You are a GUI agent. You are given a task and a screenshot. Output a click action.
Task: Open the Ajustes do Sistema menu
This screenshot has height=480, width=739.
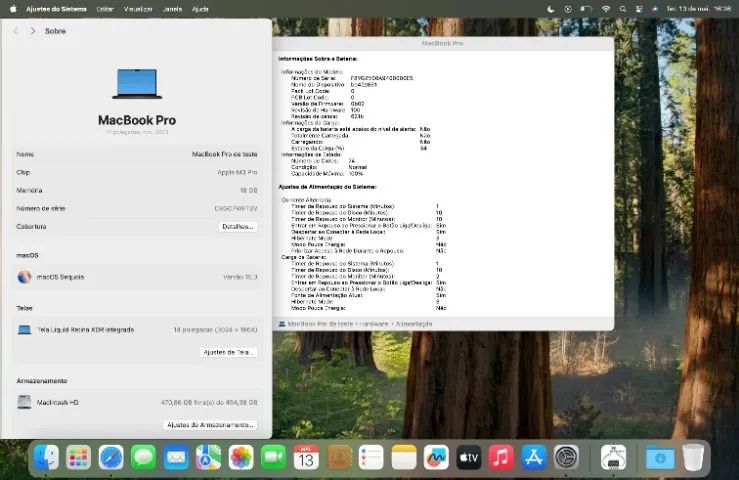(56, 9)
